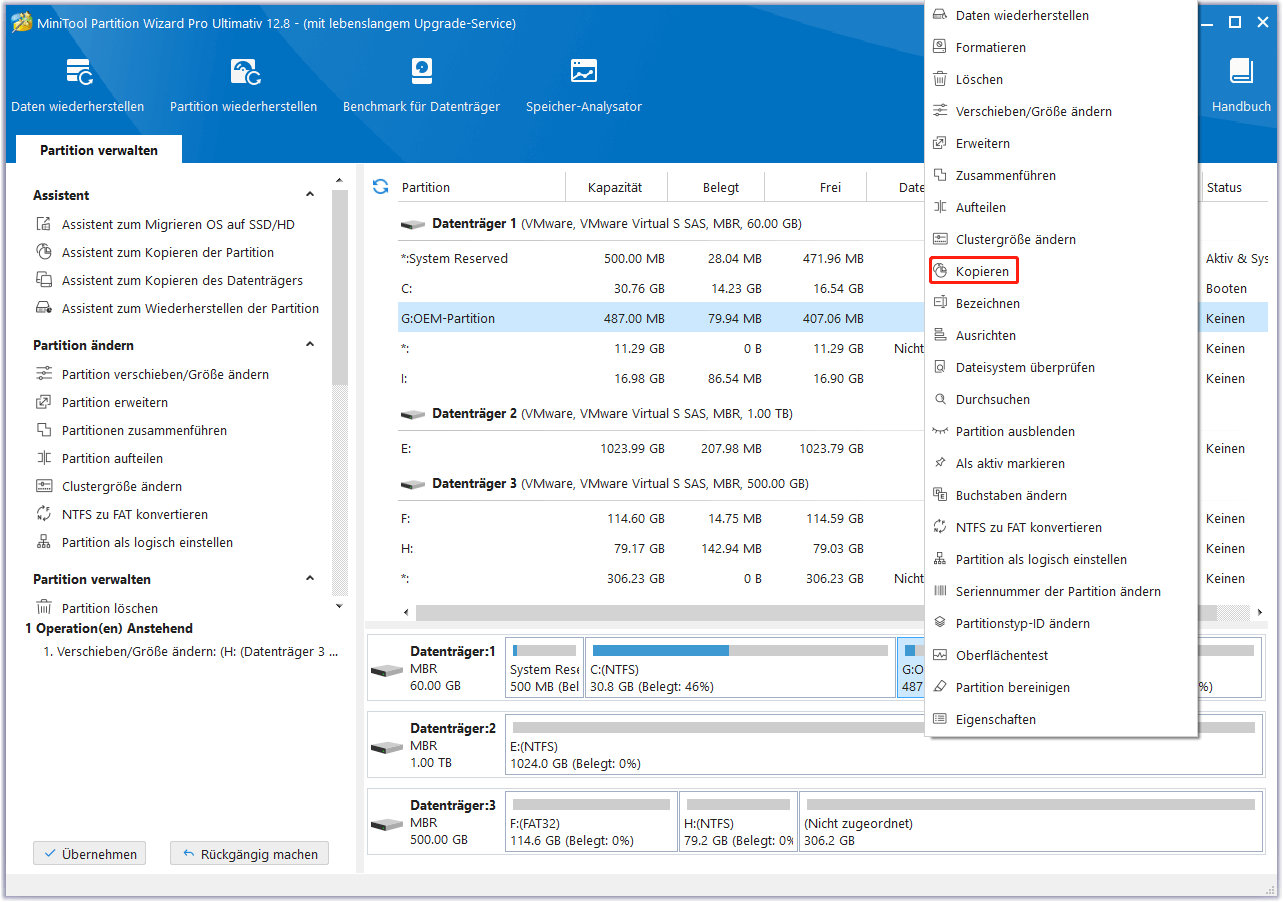
Task: Start Assistent zum Migrieren OS auf SSD/HD
Action: click(x=178, y=225)
